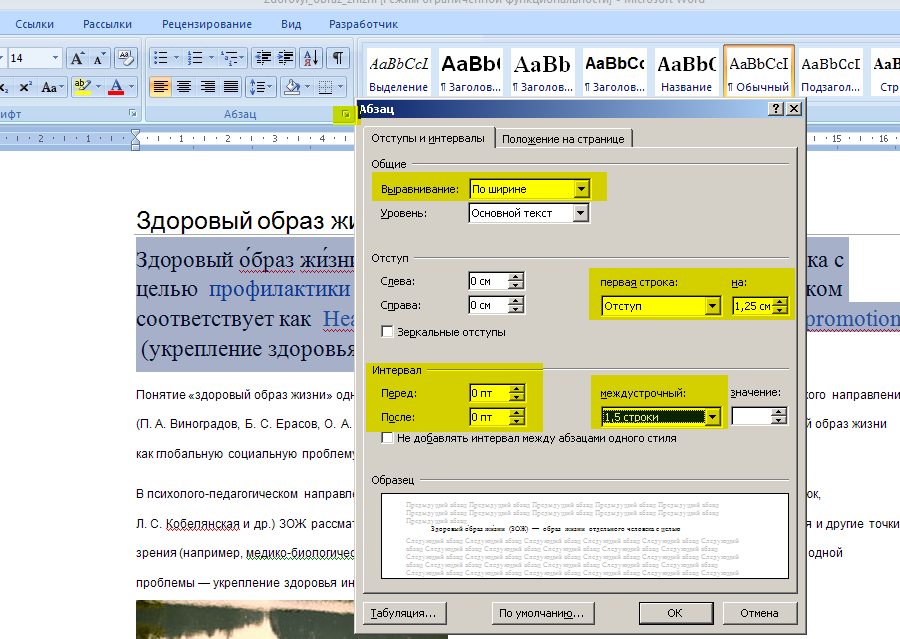Screen dimensions: 900x639
Task: Open the Change Case (Aa) button
Action: click(51, 87)
